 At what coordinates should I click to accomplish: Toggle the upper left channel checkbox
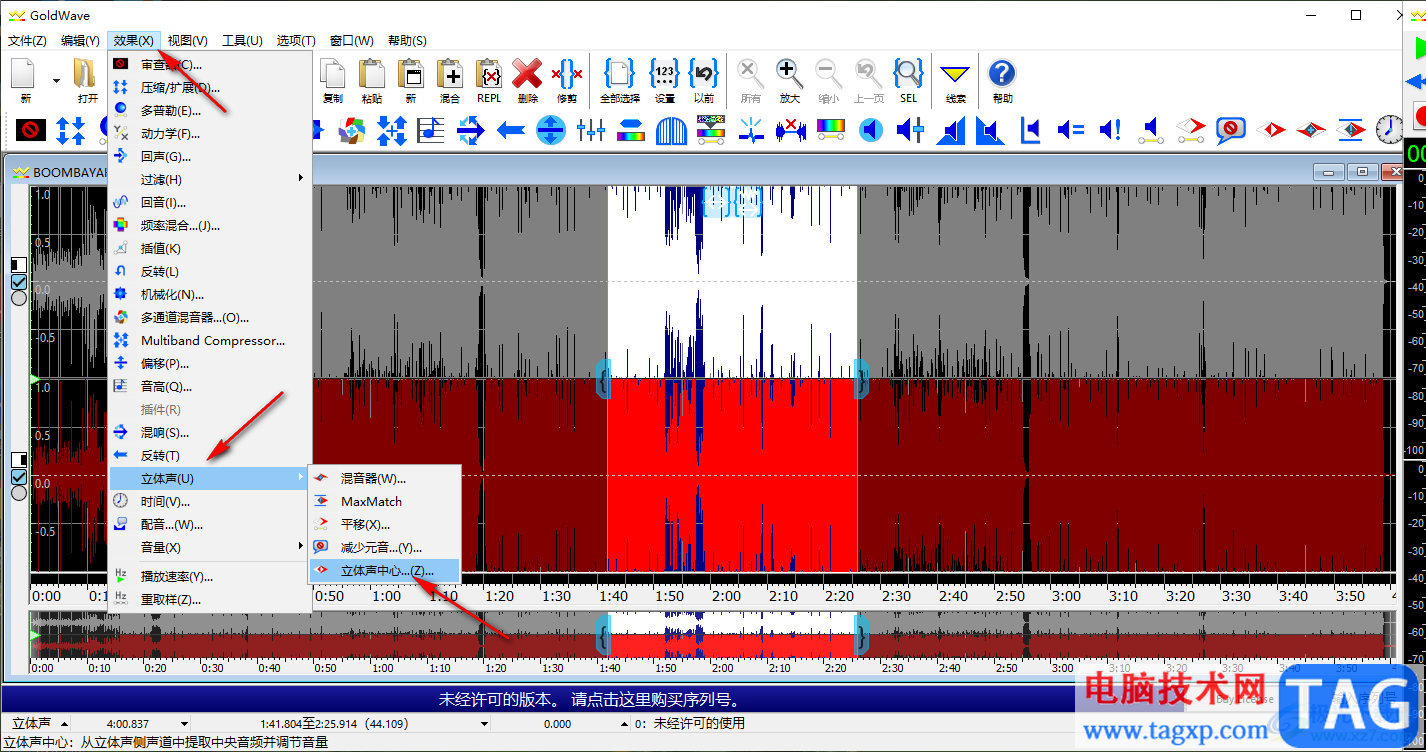coord(19,282)
